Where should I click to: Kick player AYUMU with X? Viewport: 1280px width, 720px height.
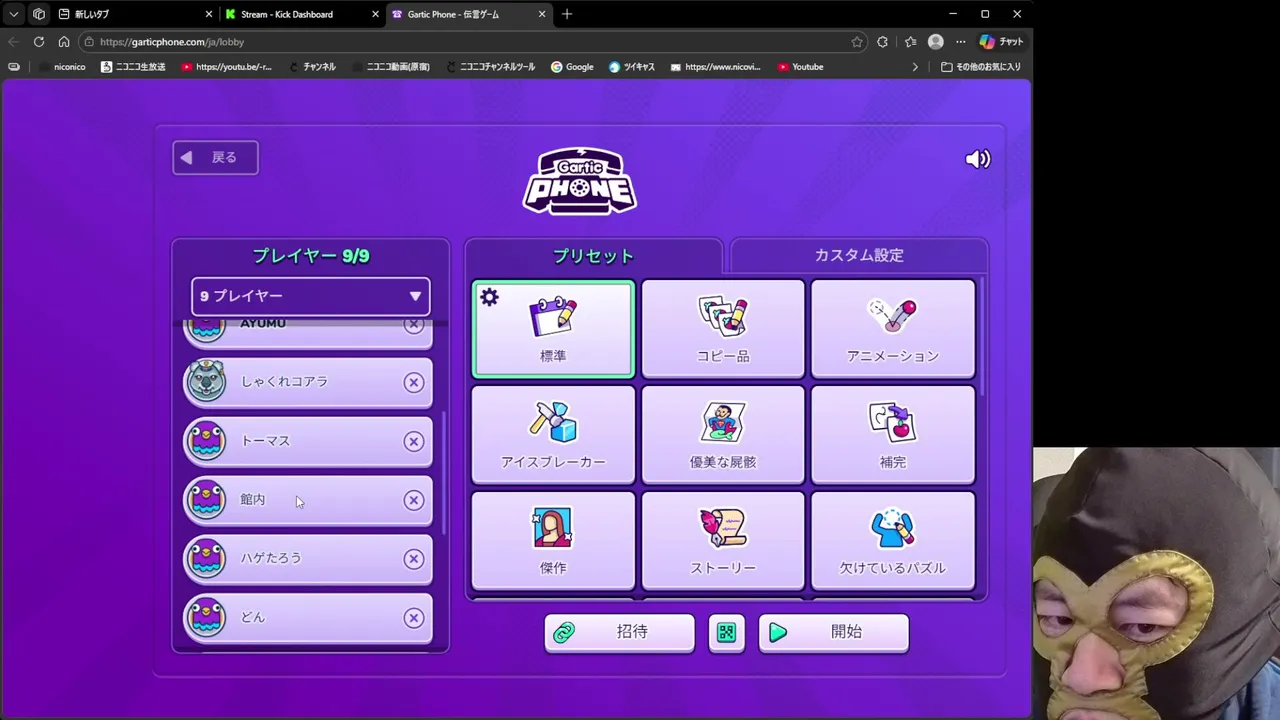[x=413, y=325]
